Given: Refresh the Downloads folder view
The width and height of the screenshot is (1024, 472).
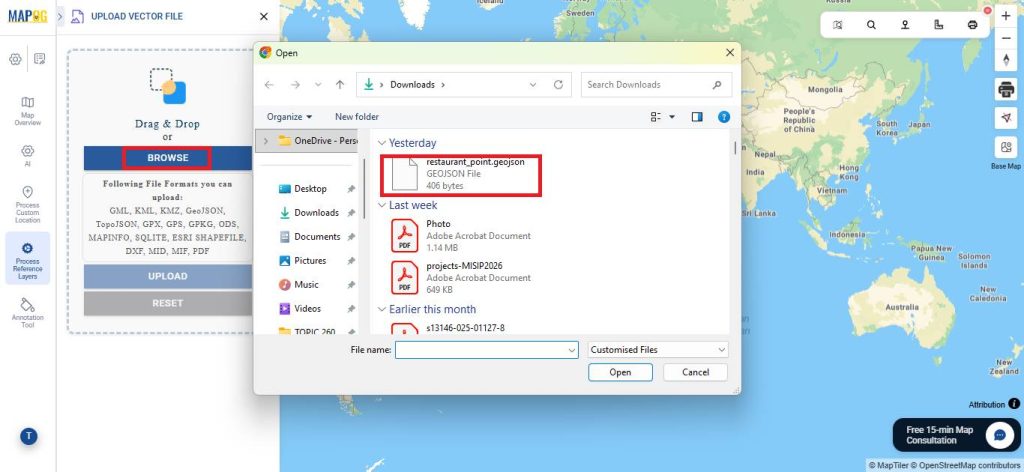Looking at the screenshot, I should (558, 85).
